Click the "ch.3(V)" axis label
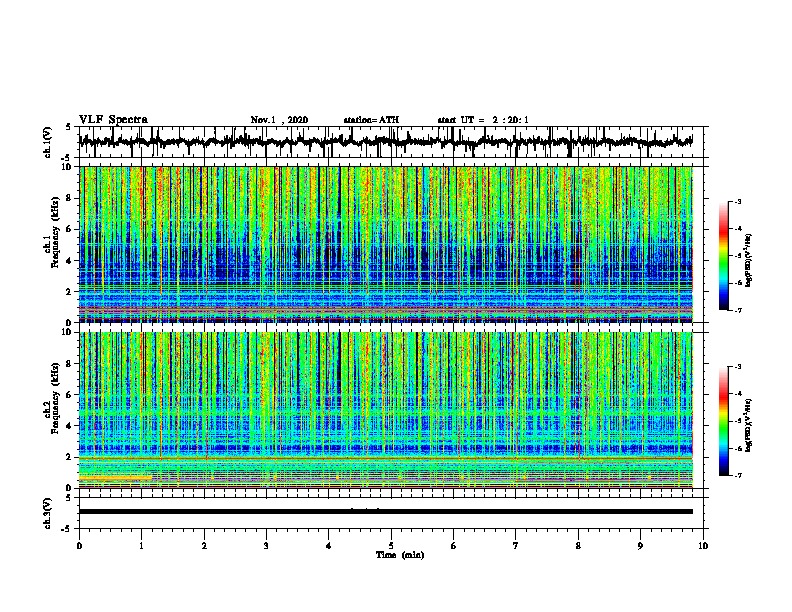The image size is (792, 612). (x=48, y=513)
